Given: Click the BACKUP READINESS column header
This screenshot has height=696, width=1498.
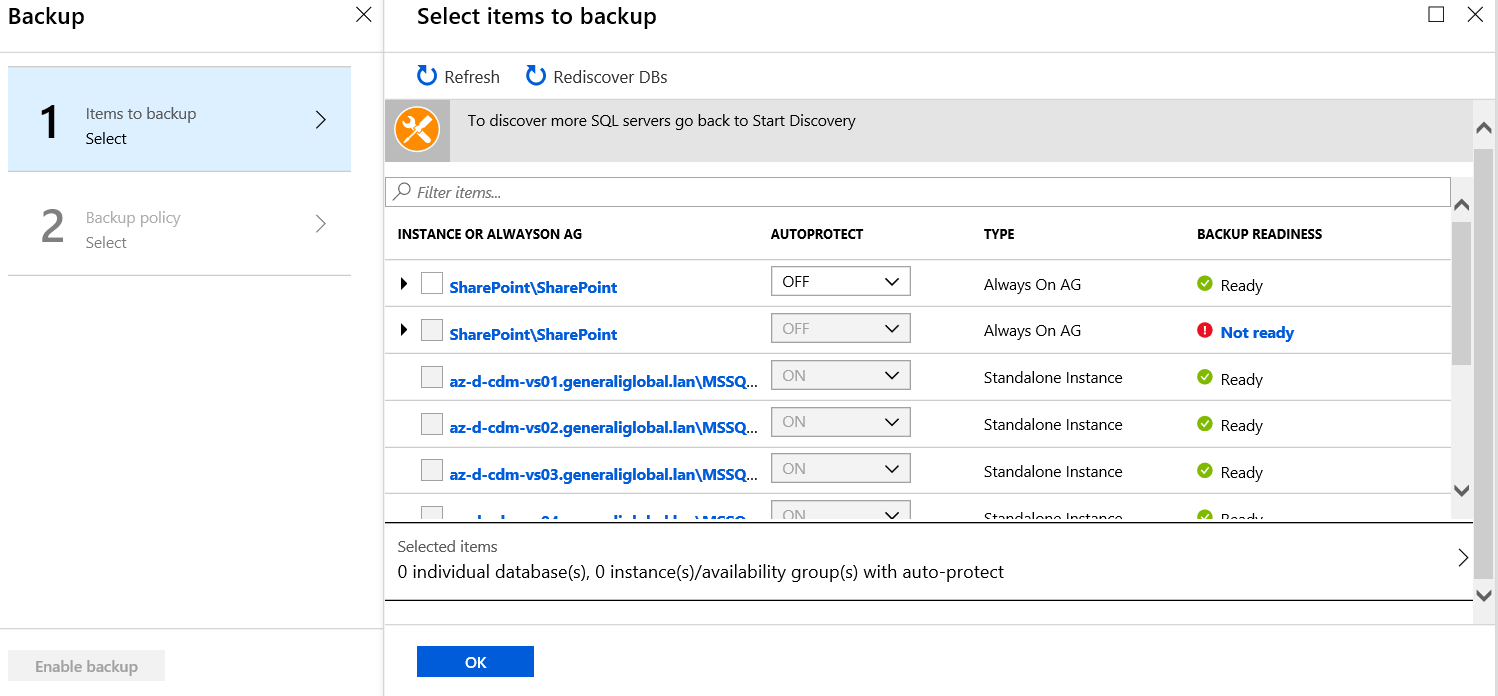Looking at the screenshot, I should tap(1259, 234).
